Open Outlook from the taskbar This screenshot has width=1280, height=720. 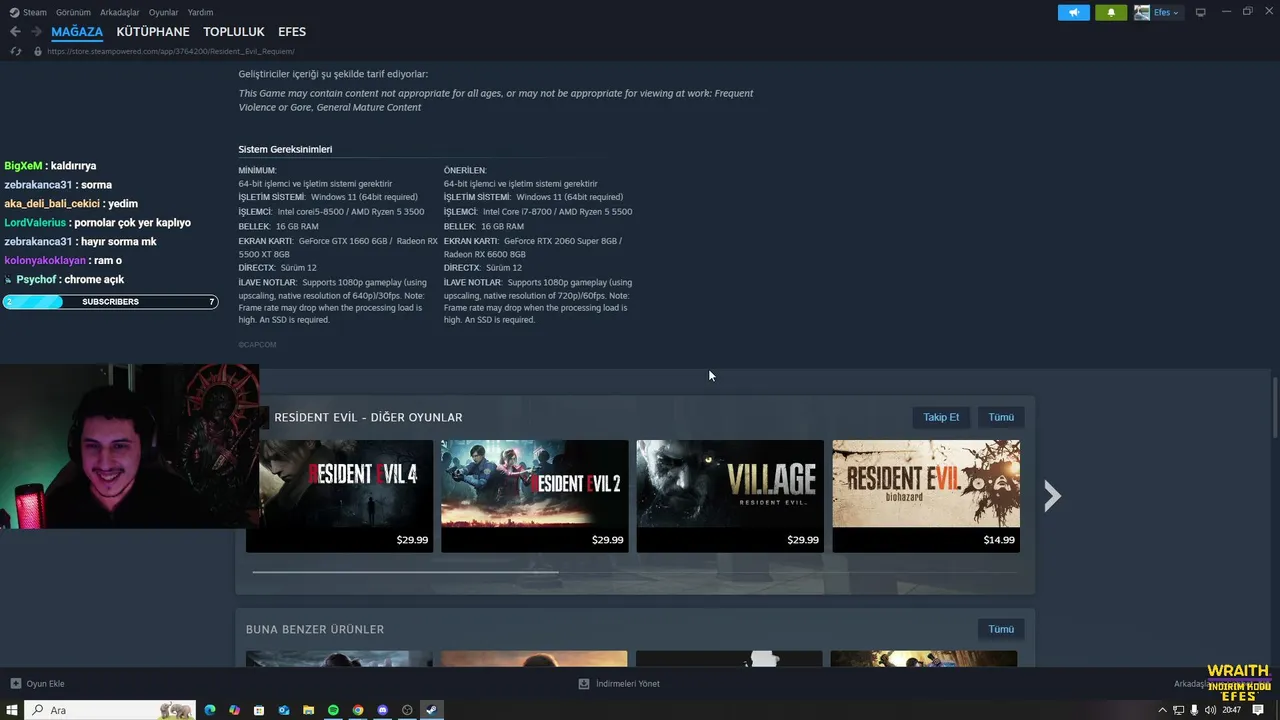(x=284, y=710)
